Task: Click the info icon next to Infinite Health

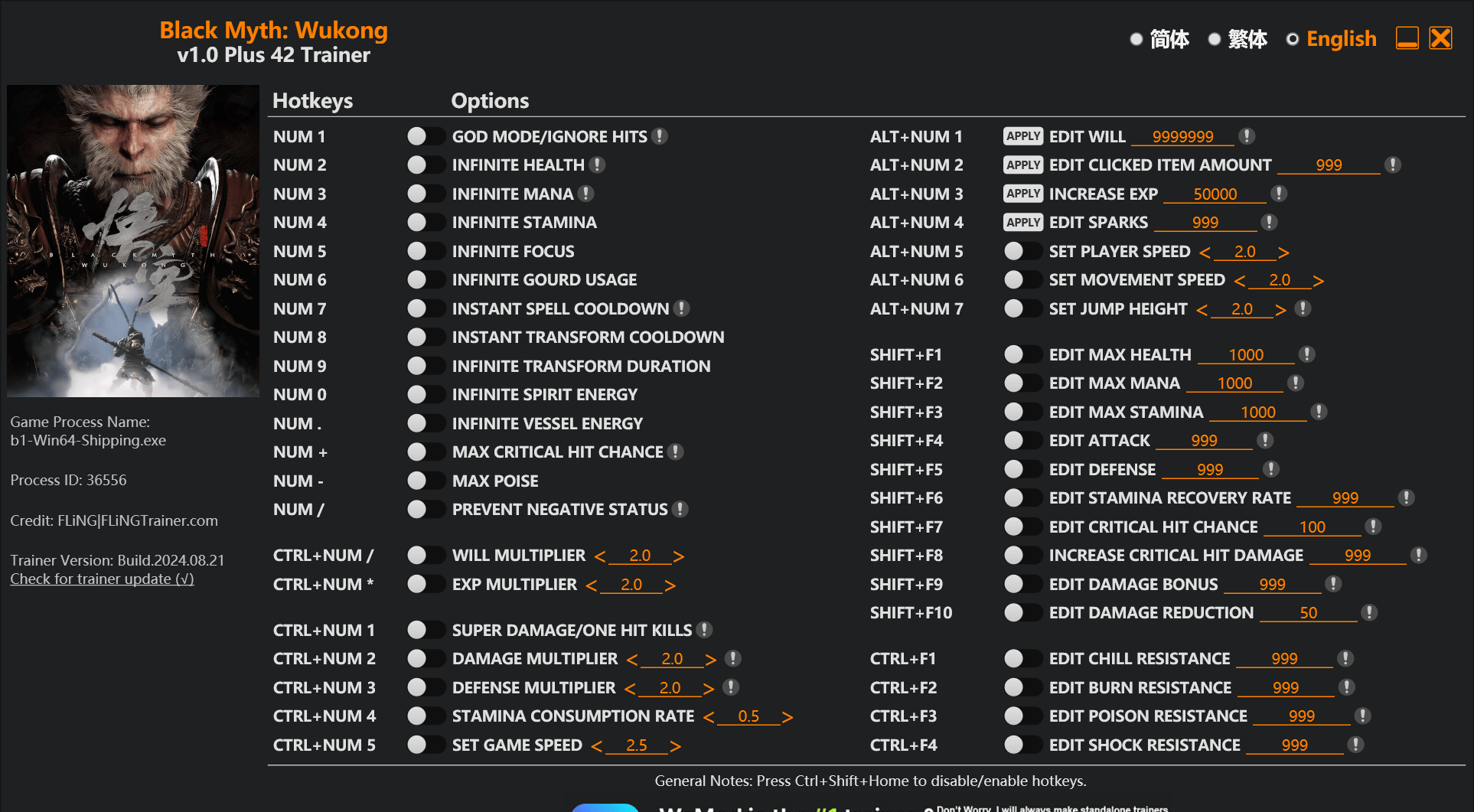Action: [x=598, y=165]
